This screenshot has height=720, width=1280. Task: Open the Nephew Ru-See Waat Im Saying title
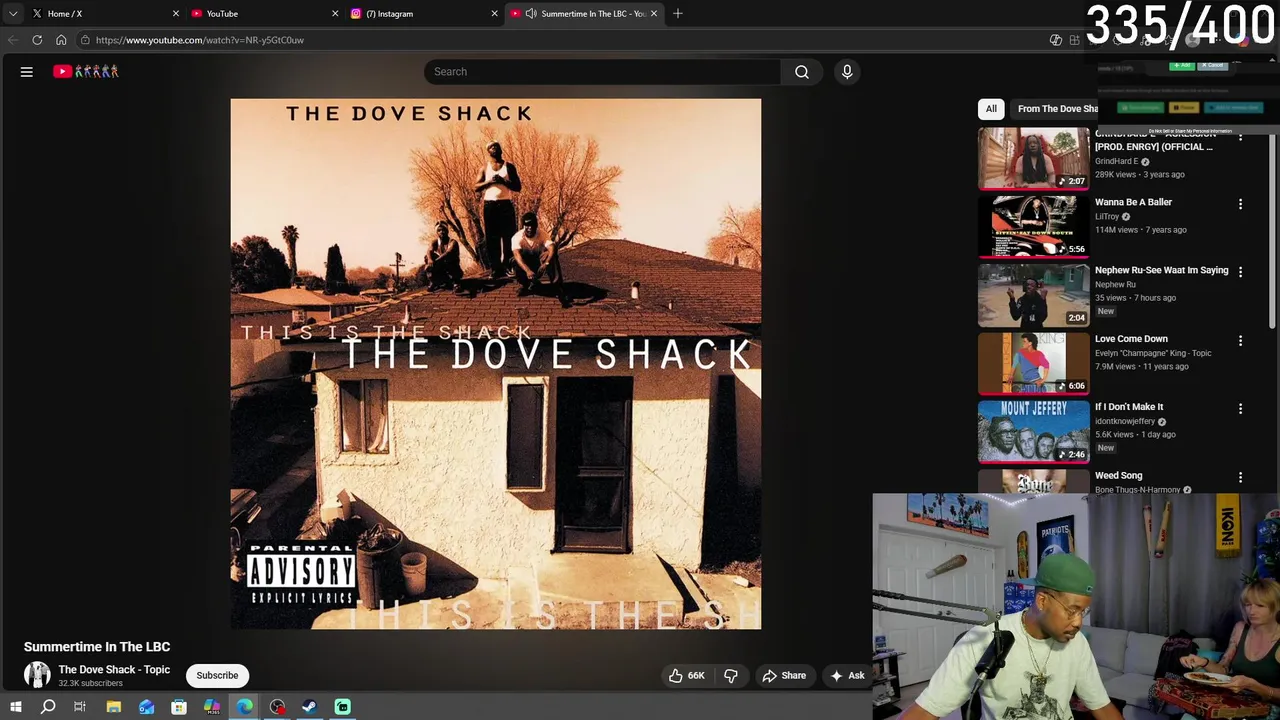click(1161, 270)
